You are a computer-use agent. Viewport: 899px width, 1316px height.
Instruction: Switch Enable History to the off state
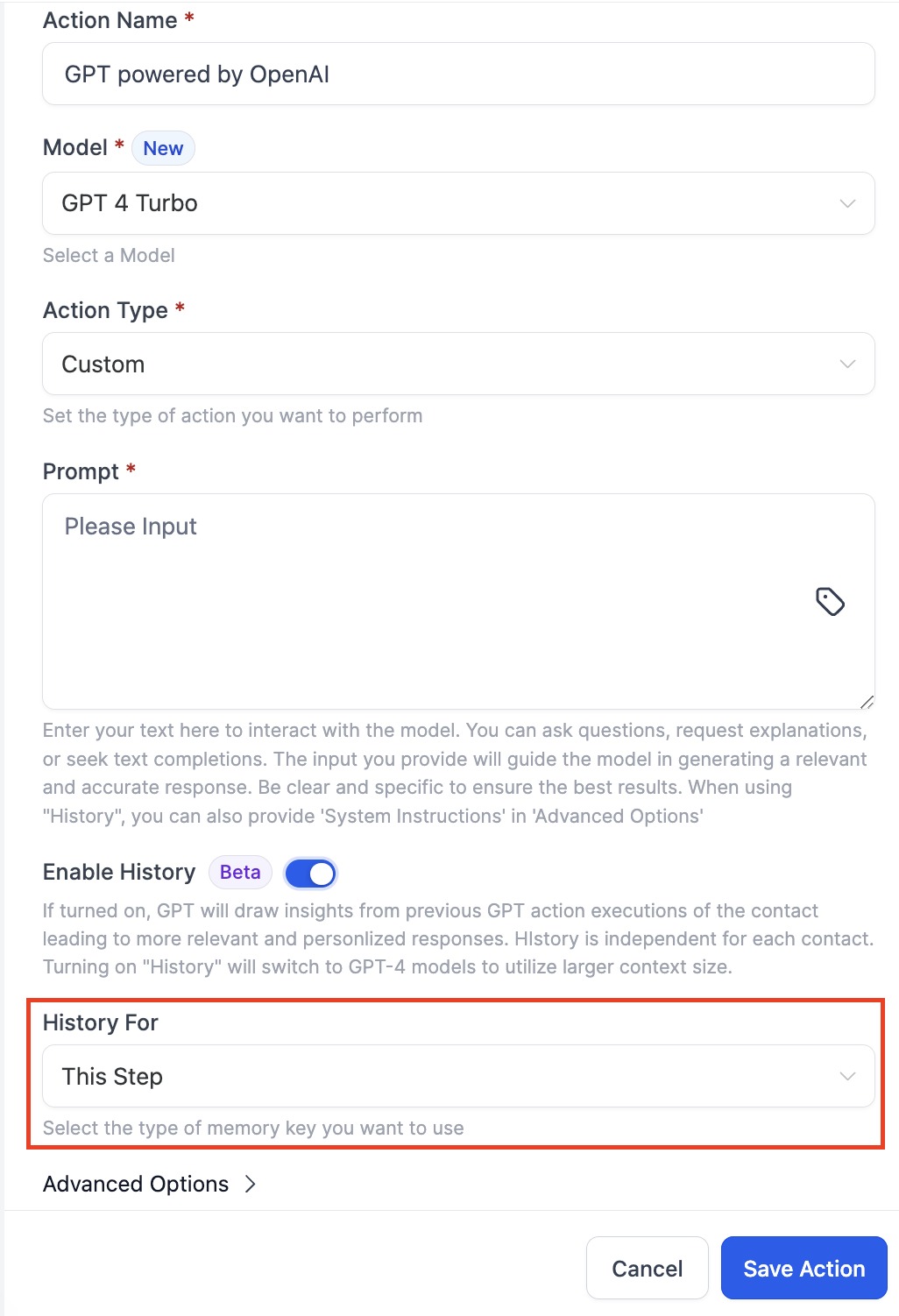tap(310, 873)
